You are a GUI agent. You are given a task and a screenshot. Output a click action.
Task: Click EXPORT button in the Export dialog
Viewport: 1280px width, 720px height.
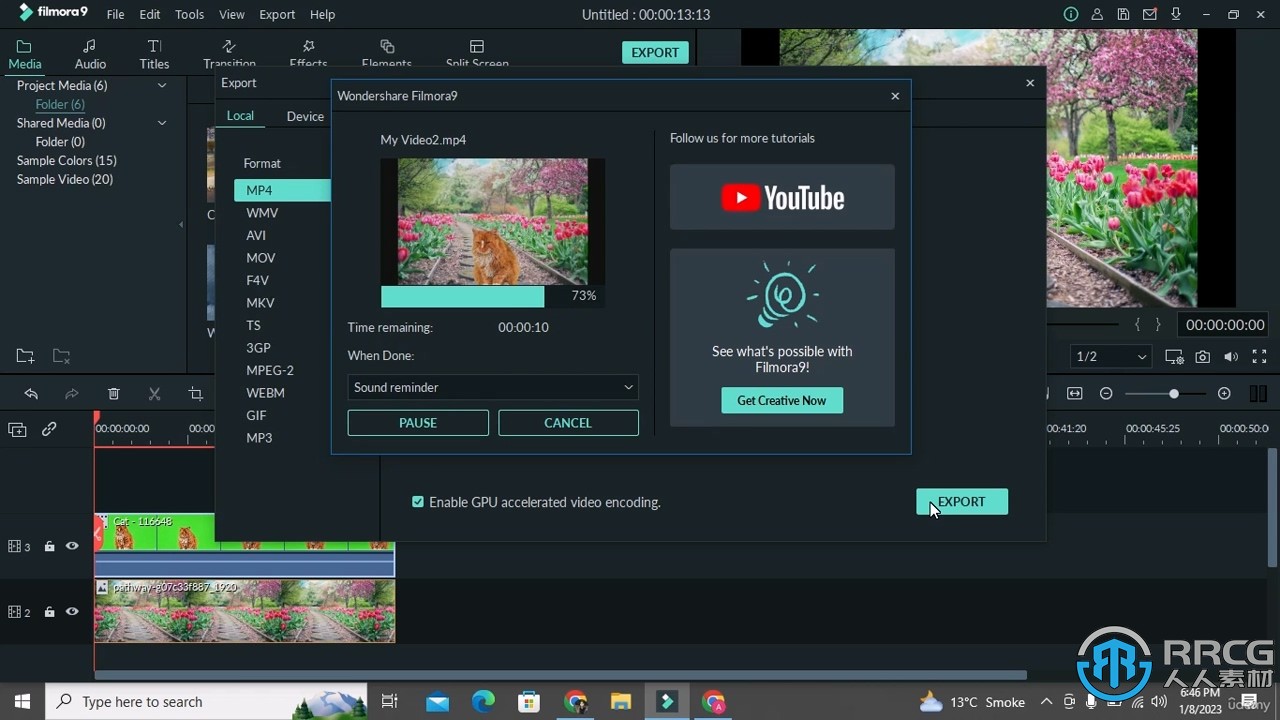pyautogui.click(x=962, y=502)
